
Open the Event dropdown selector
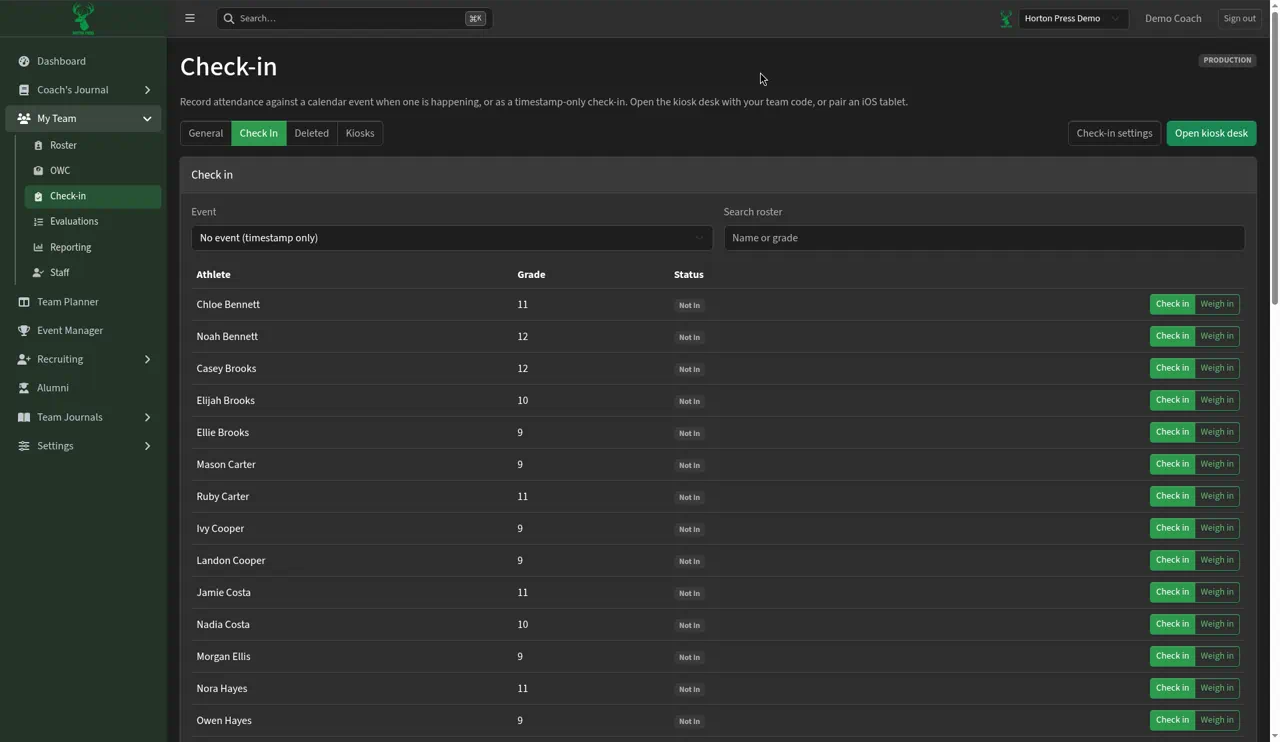(452, 238)
